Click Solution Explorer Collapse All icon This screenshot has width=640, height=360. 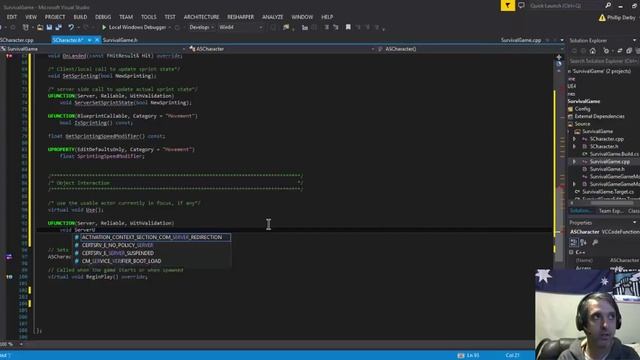tap(629, 51)
